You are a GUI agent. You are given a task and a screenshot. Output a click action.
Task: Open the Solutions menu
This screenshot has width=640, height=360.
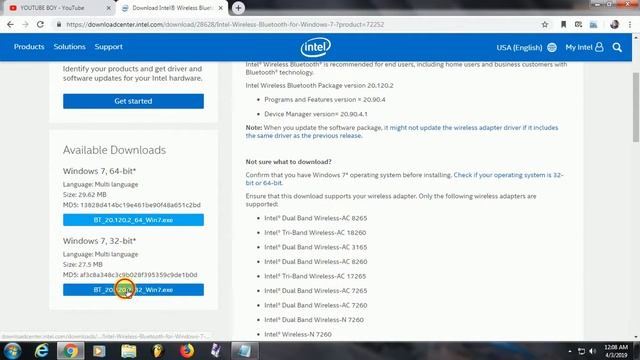[x=69, y=47]
